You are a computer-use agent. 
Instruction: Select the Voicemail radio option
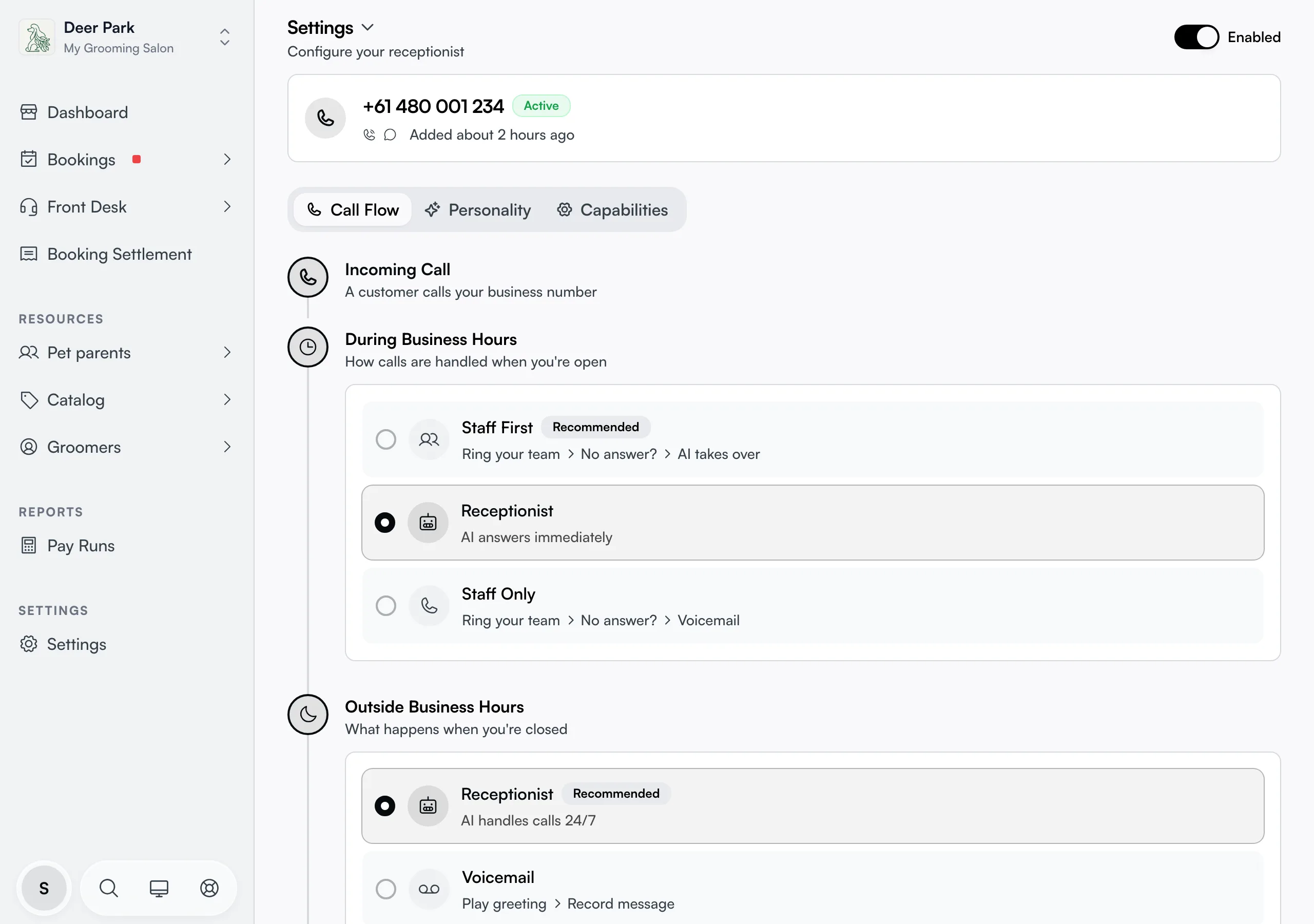pos(385,889)
